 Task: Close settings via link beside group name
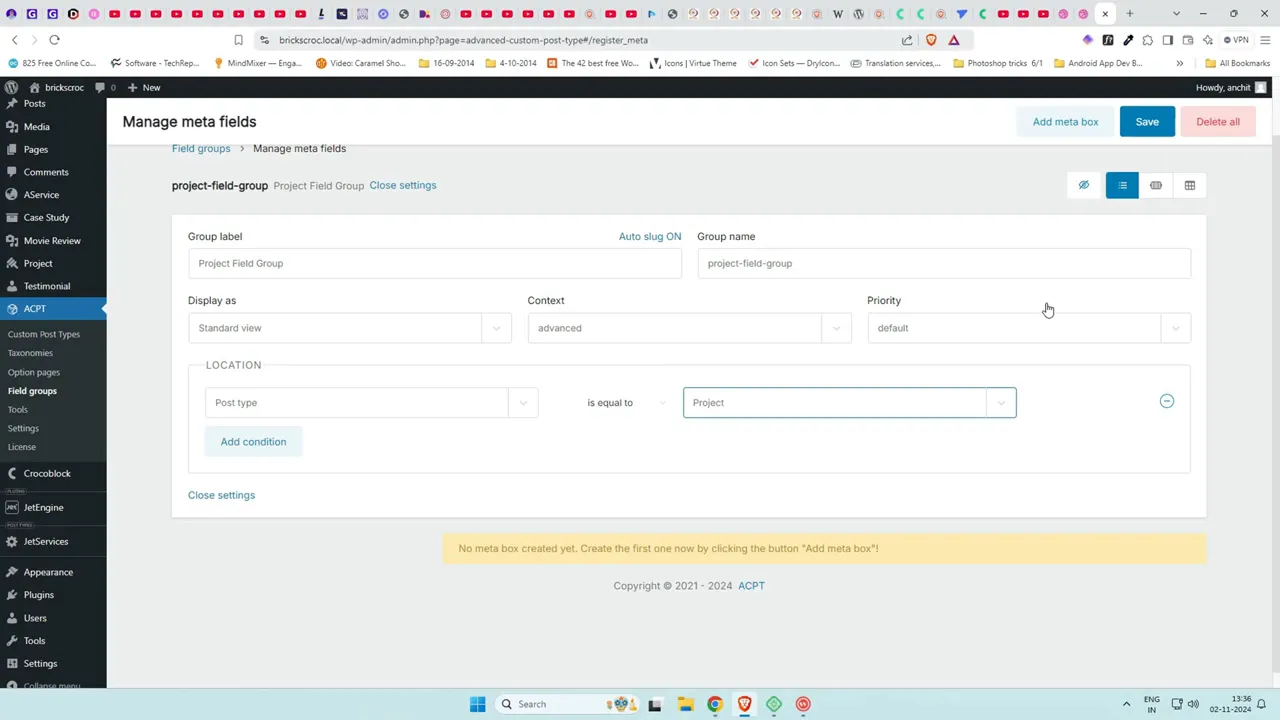click(x=402, y=185)
